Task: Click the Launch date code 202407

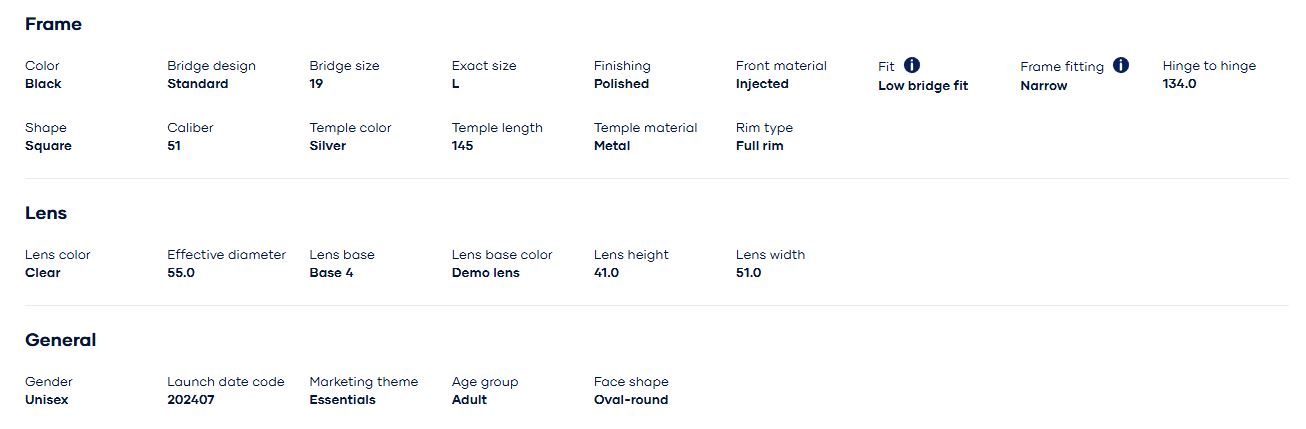Action: pos(190,400)
